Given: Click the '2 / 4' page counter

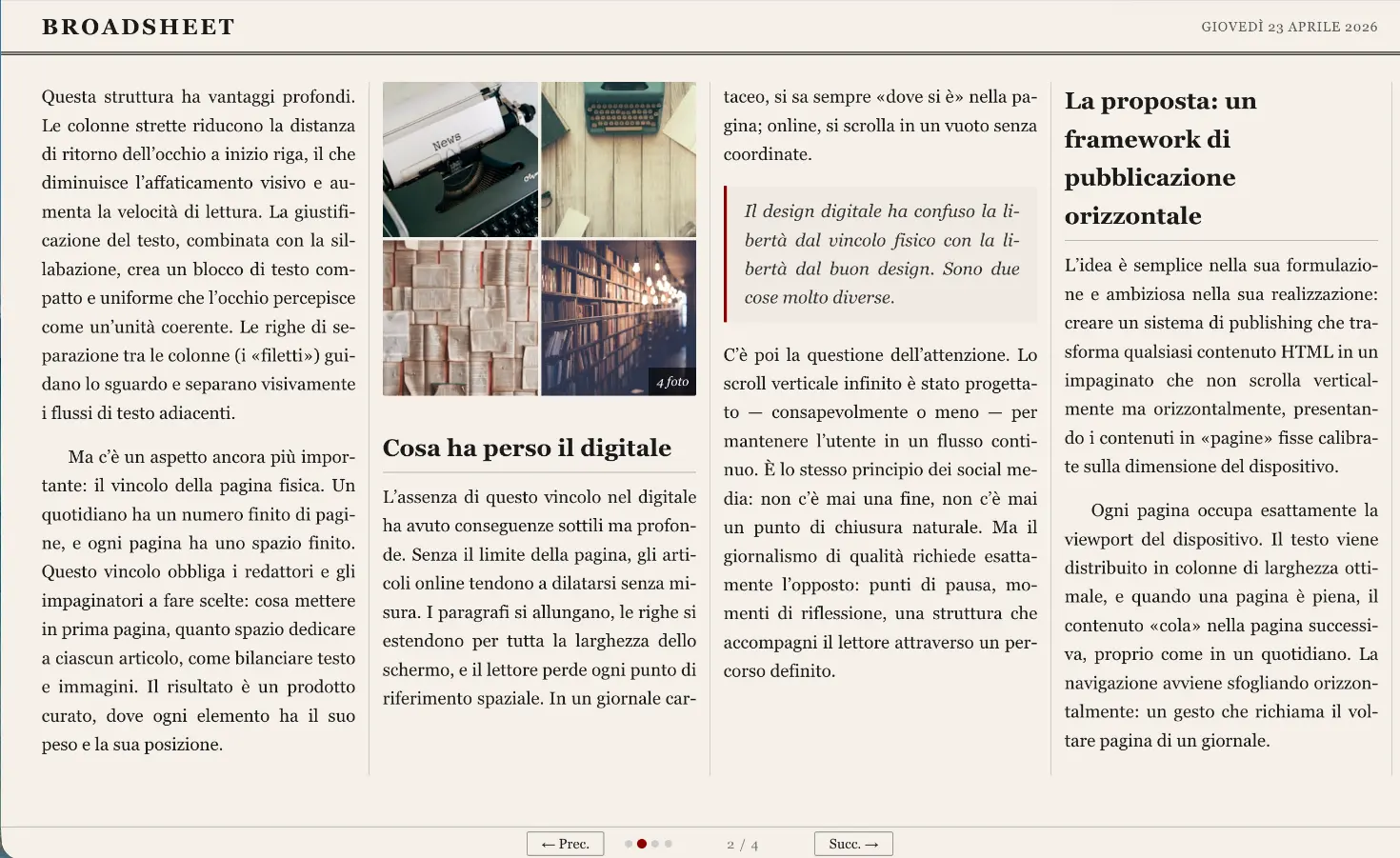Looking at the screenshot, I should point(743,845).
